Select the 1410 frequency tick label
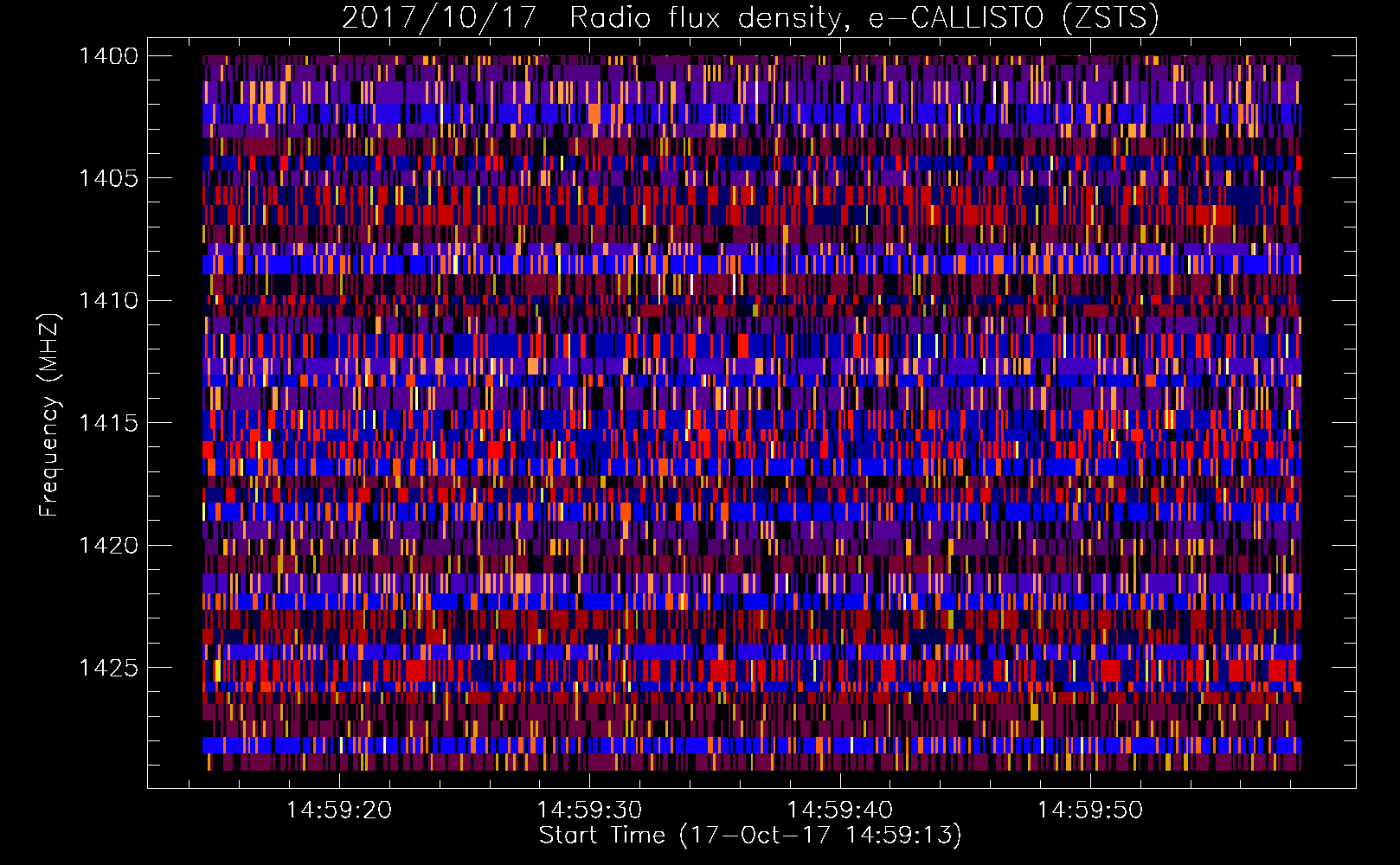 [108, 301]
